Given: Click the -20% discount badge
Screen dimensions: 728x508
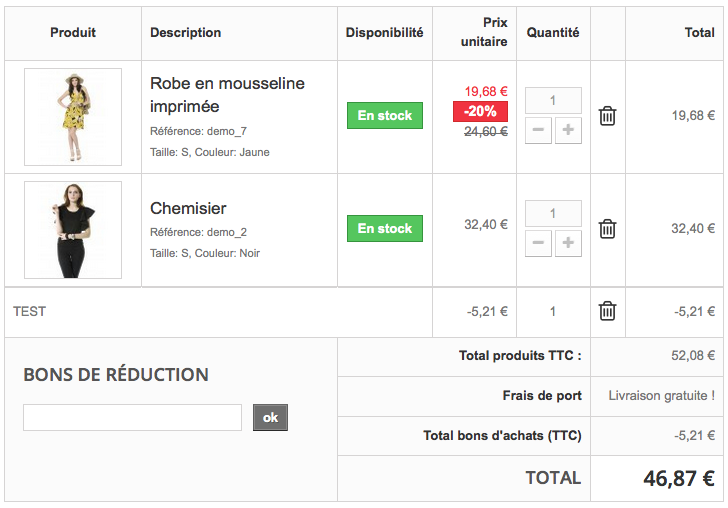Looking at the screenshot, I should tap(481, 111).
